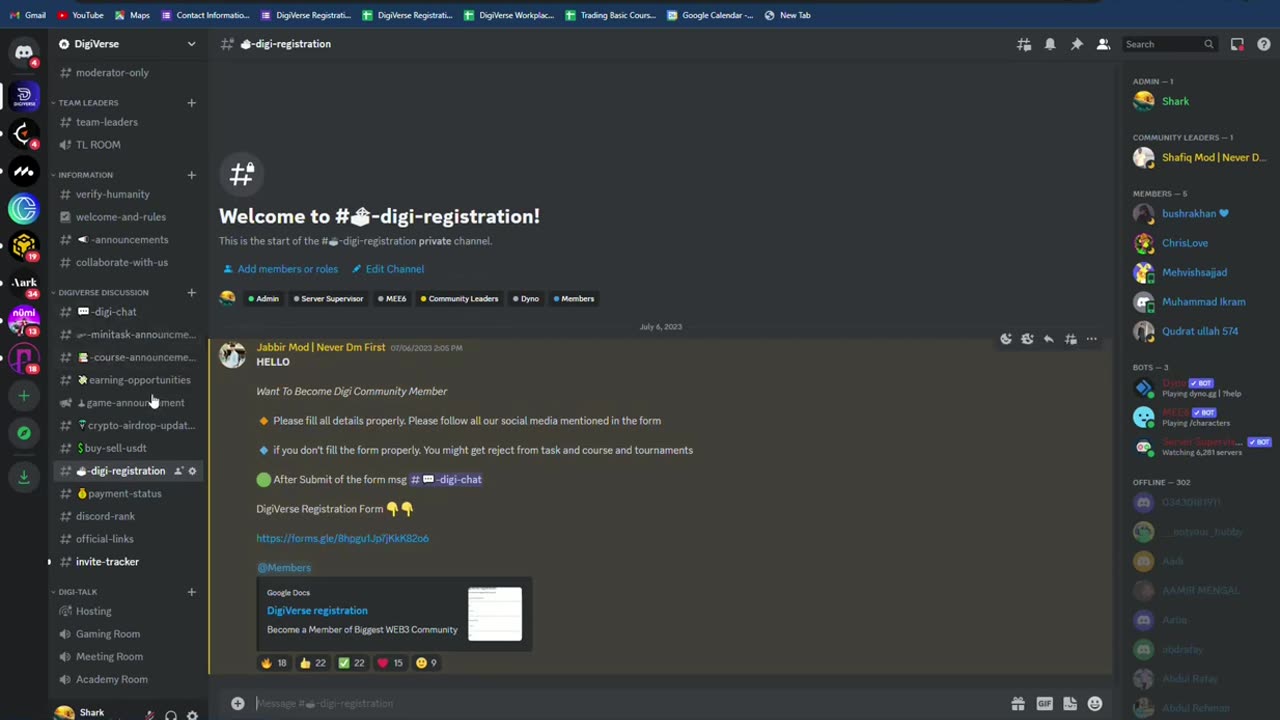
Task: Focus the Search box in header
Action: [1169, 44]
